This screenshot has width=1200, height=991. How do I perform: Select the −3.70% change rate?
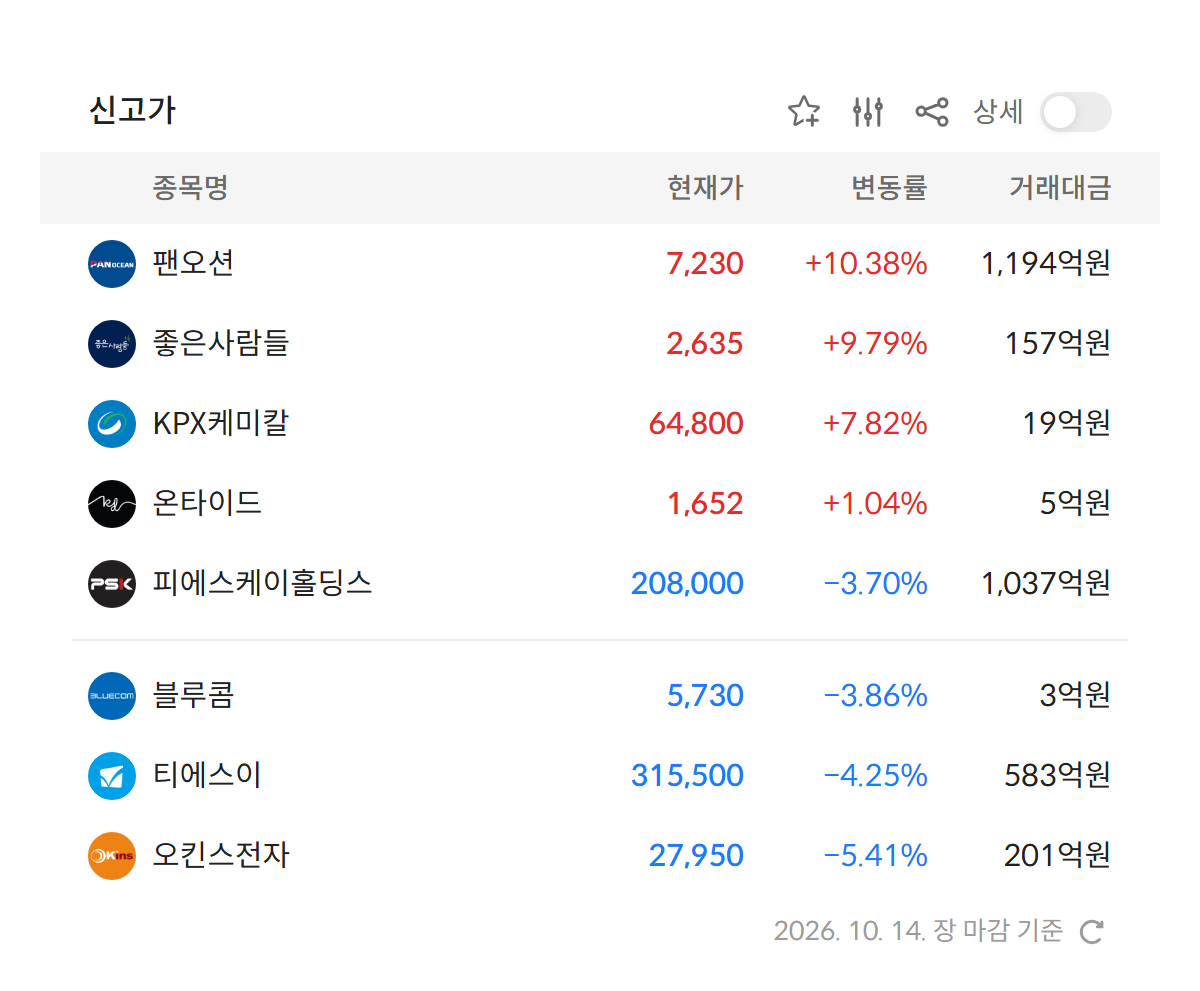[x=875, y=584]
